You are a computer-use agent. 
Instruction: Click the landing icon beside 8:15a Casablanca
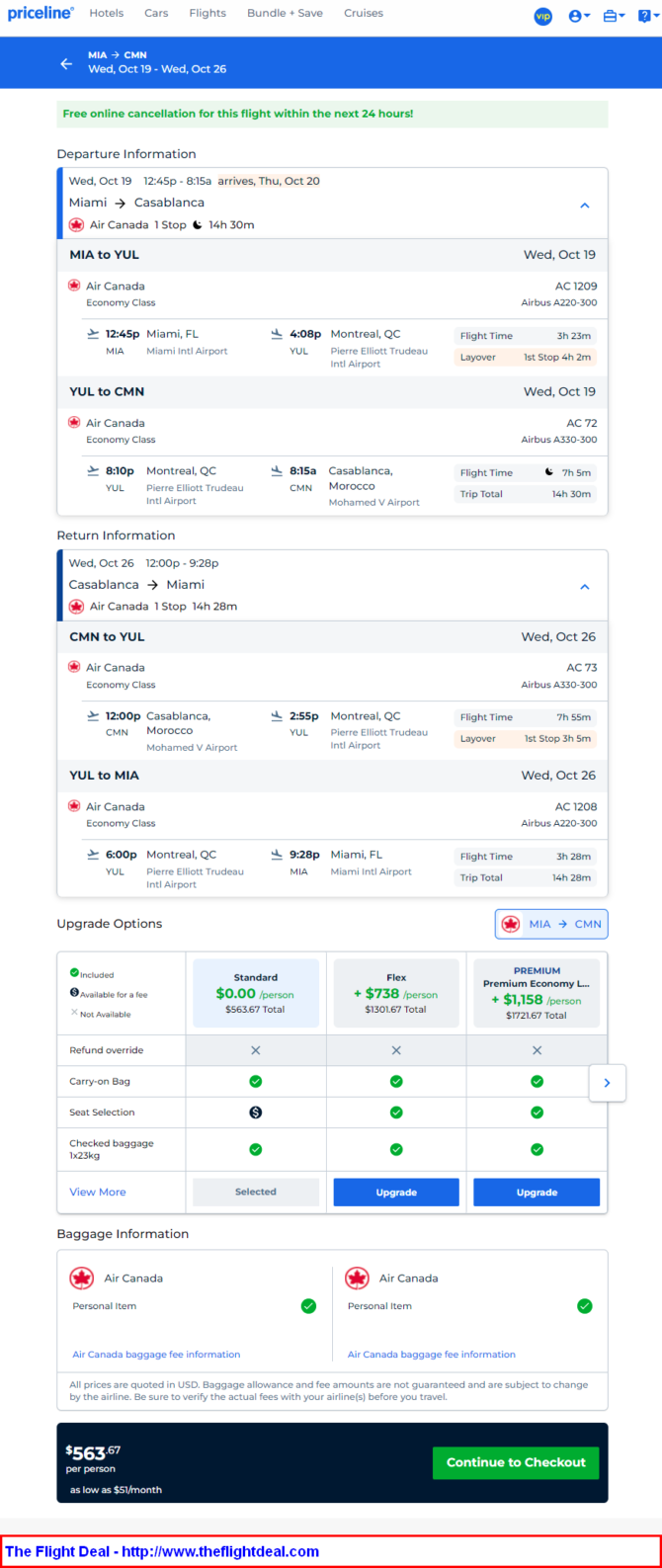pyautogui.click(x=277, y=471)
